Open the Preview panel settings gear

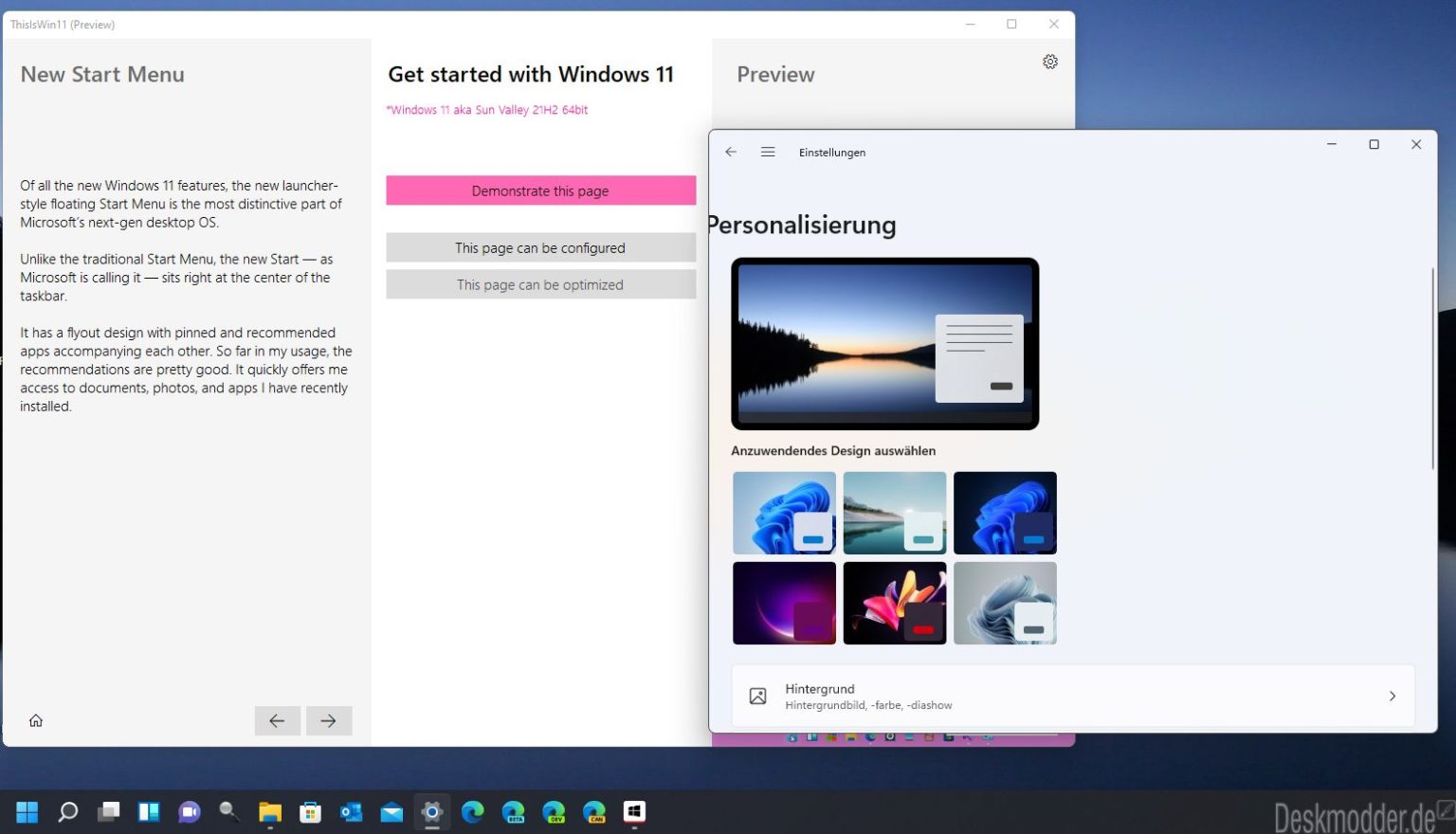[x=1049, y=61]
